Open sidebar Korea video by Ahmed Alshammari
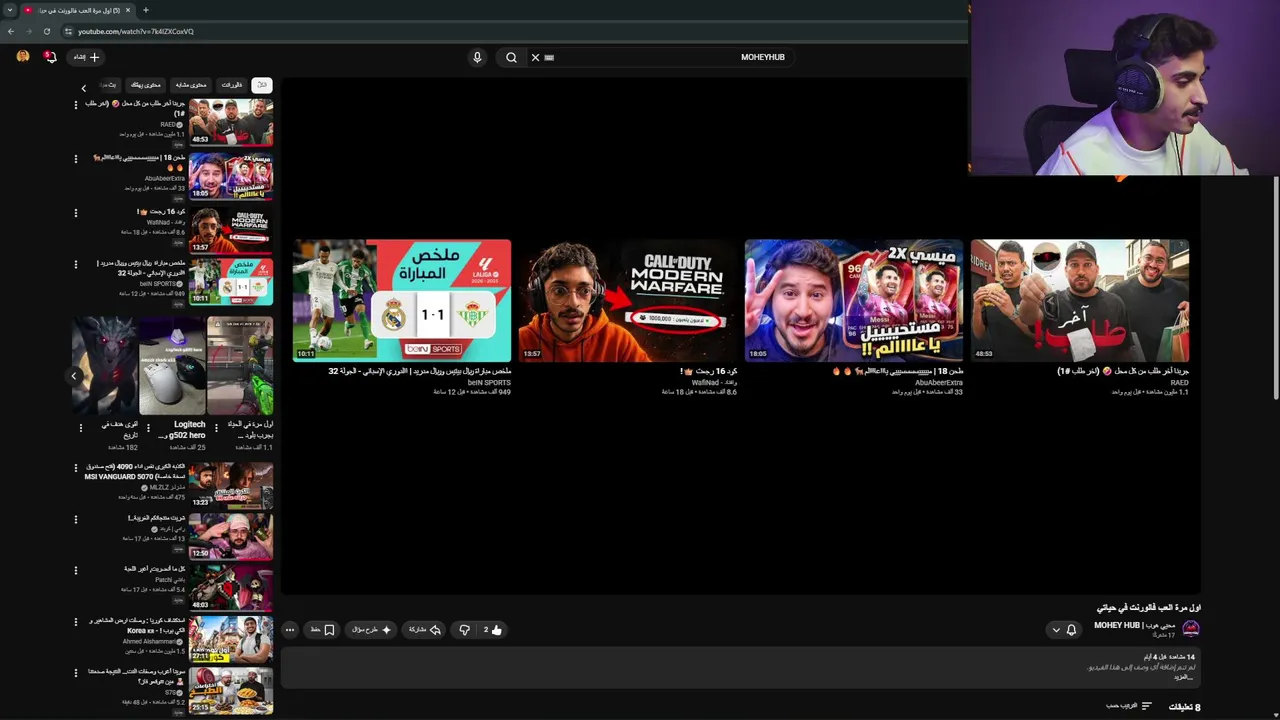Screen dimensions: 1280x720 coord(231,640)
